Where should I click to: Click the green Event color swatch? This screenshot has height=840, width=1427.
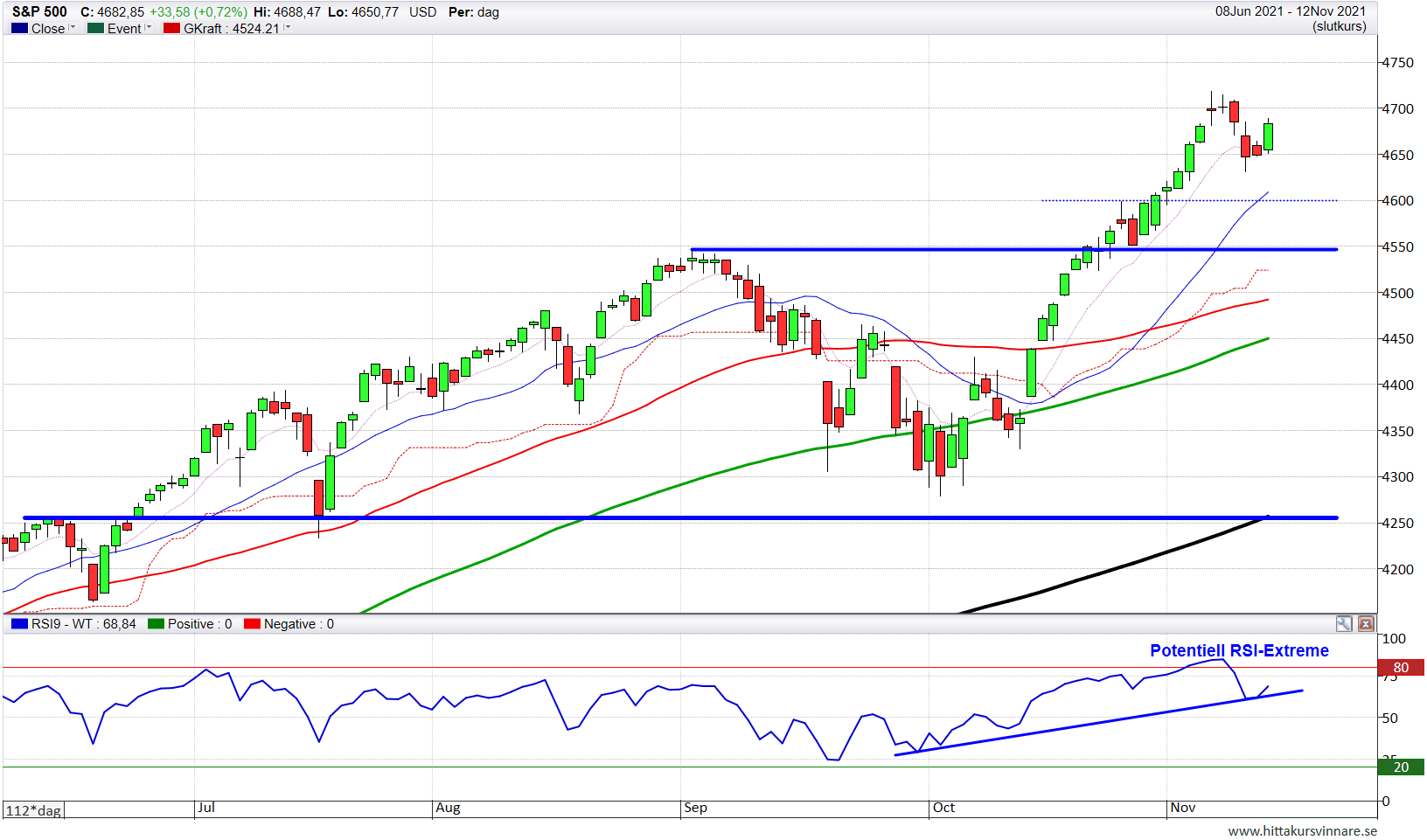point(95,28)
